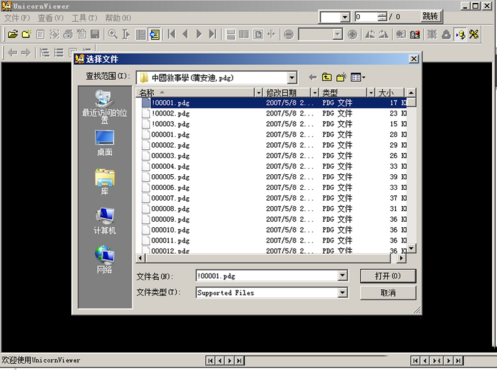Click the floppy disk save icon
This screenshot has height=371, width=497.
click(95, 34)
